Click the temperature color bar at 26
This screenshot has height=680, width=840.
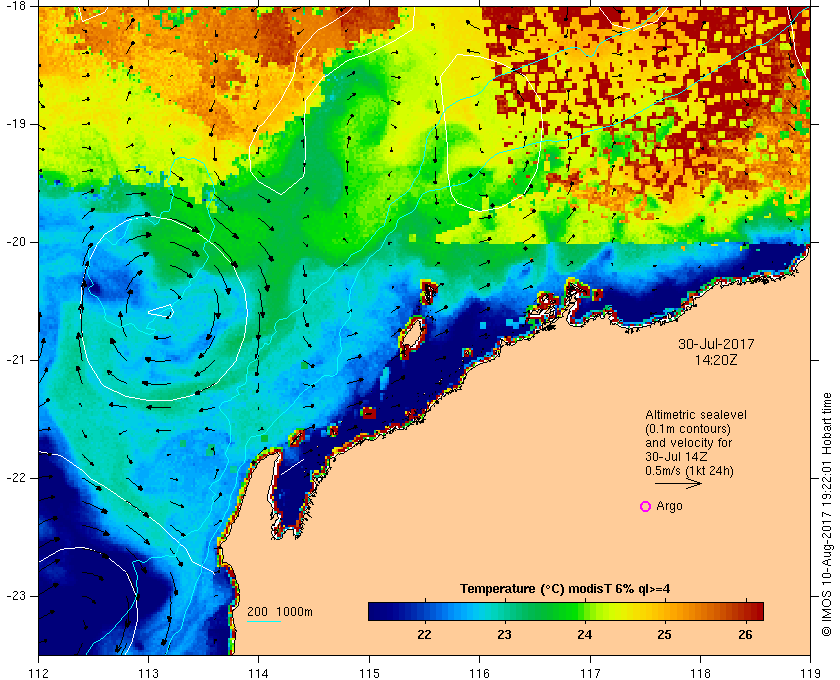(x=745, y=611)
